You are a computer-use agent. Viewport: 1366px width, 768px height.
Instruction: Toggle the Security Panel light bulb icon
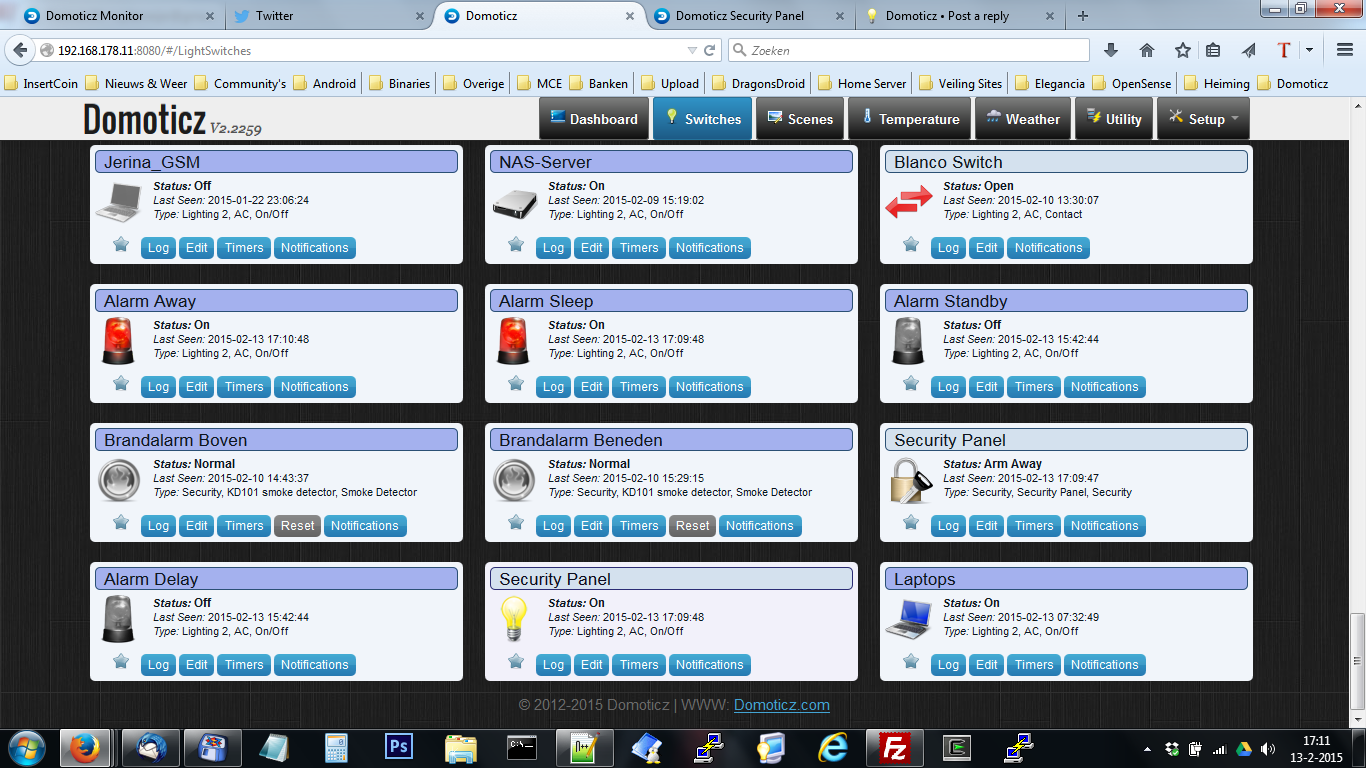coord(513,618)
